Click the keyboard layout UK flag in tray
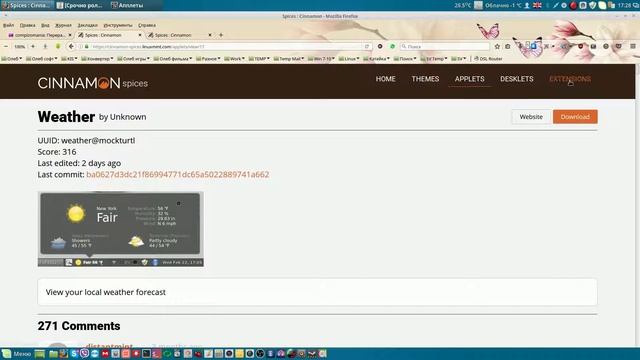The height and width of the screenshot is (360, 640). [537, 5]
